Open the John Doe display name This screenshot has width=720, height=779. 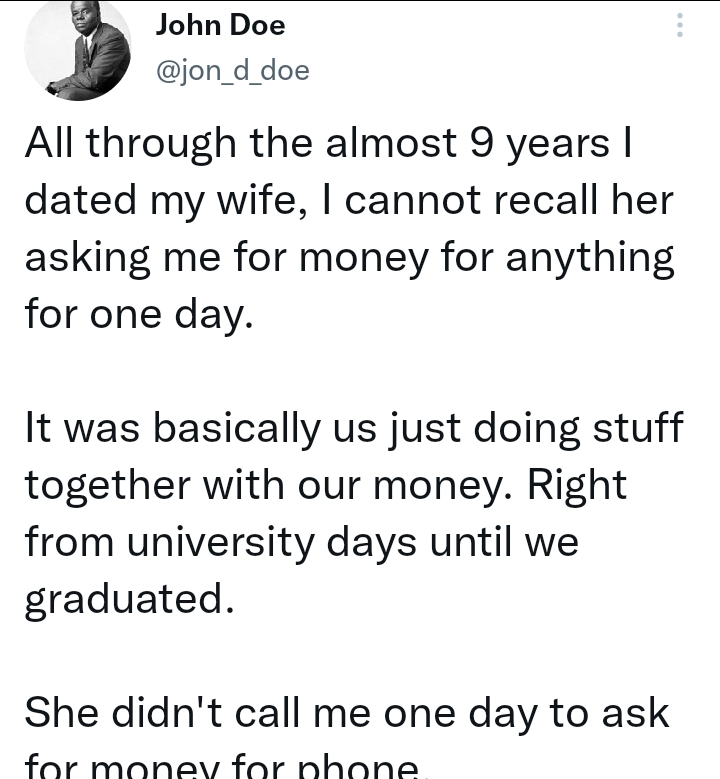(x=220, y=25)
